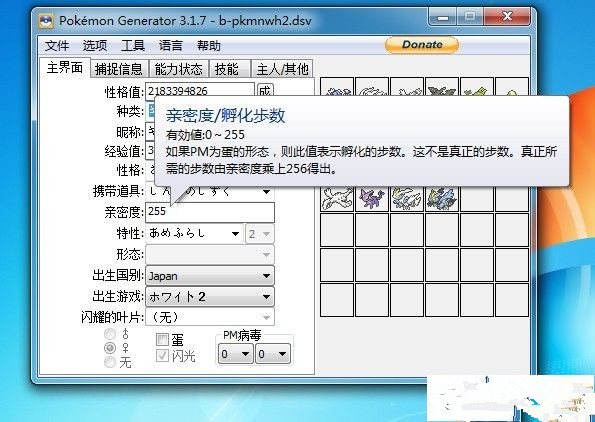Open the 文件 menu

(x=57, y=46)
